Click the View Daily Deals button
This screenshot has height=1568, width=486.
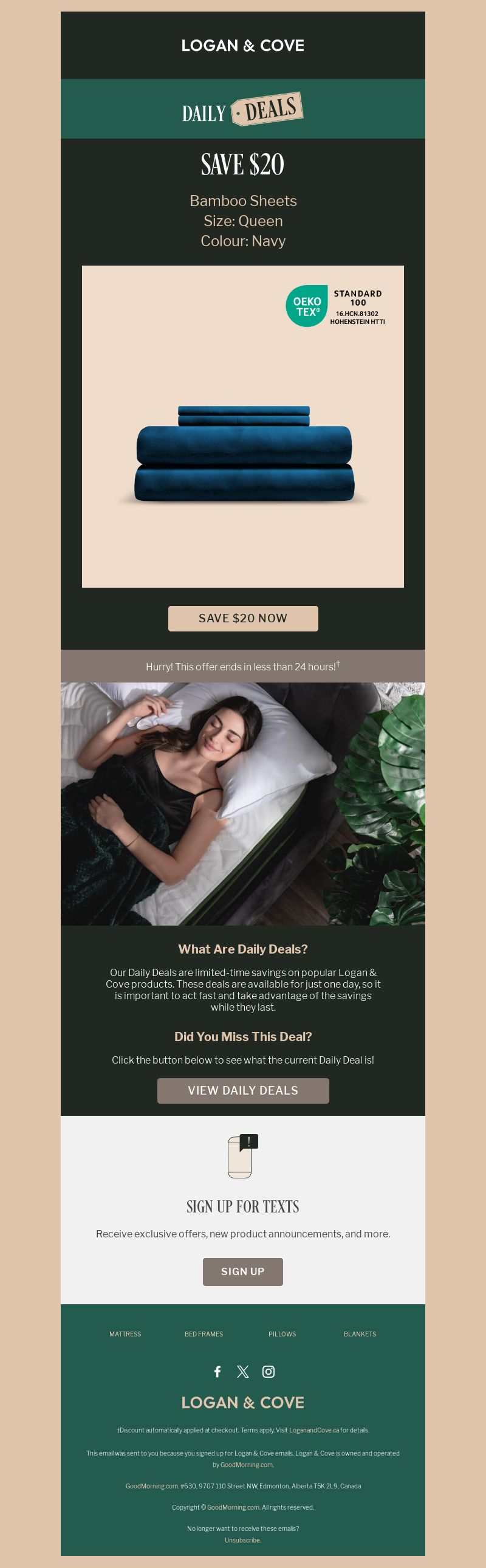(242, 1091)
